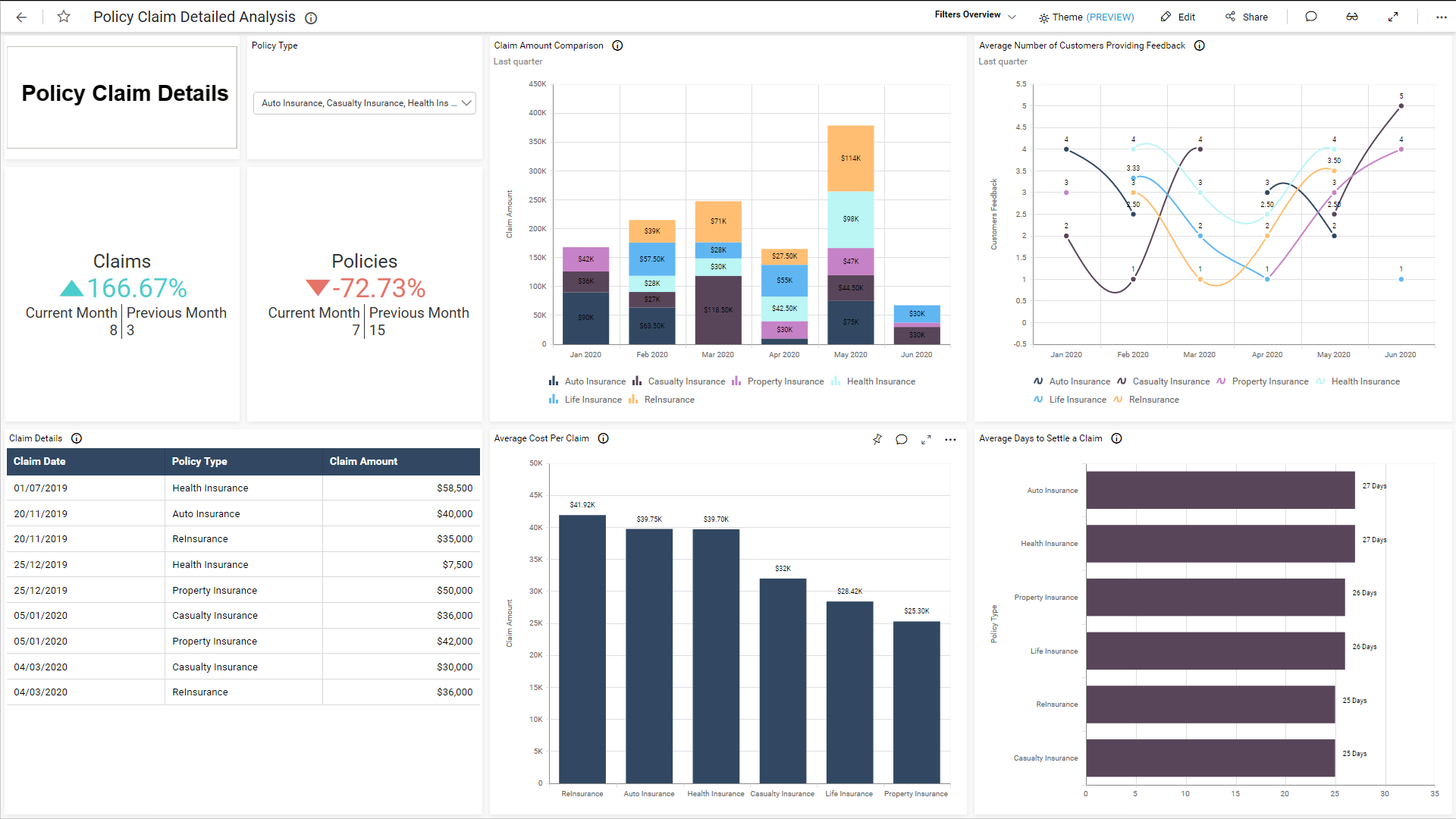The image size is (1456, 819).
Task: Pin the Average Cost Per Claim widget
Action: 877,439
